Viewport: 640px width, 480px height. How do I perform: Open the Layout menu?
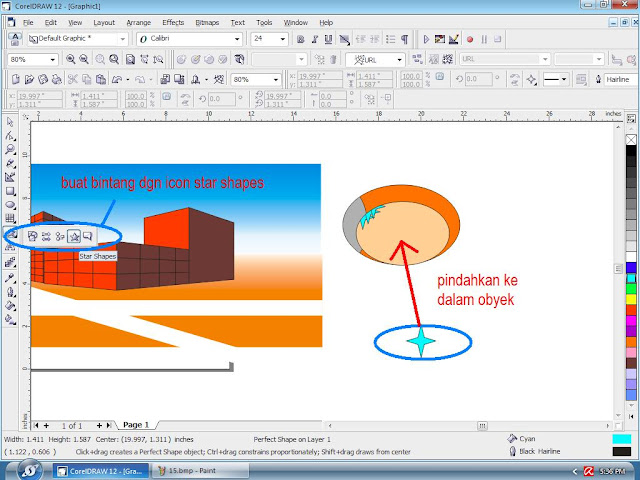104,22
